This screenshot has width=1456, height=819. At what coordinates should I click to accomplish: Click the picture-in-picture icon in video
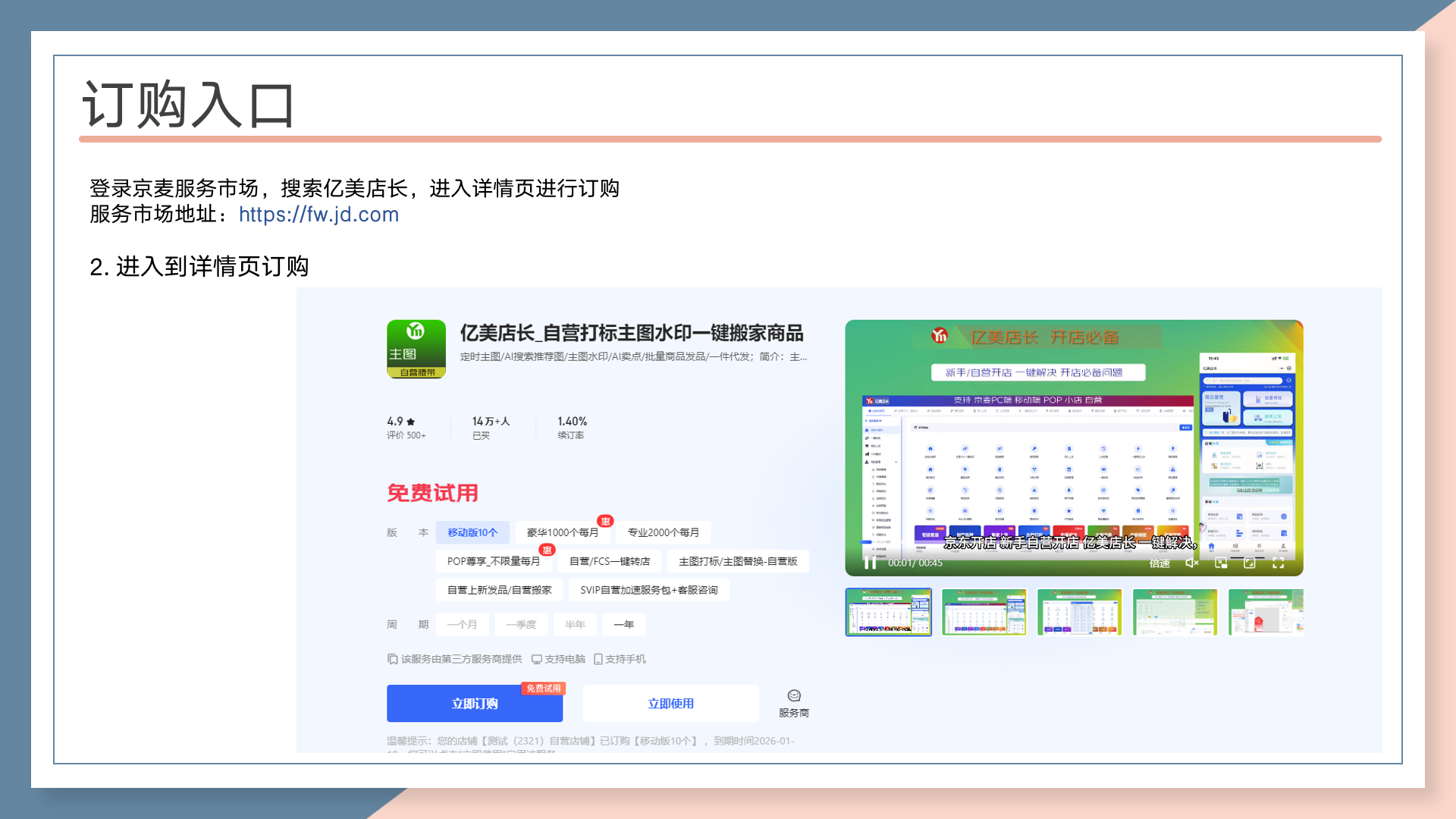(1221, 563)
